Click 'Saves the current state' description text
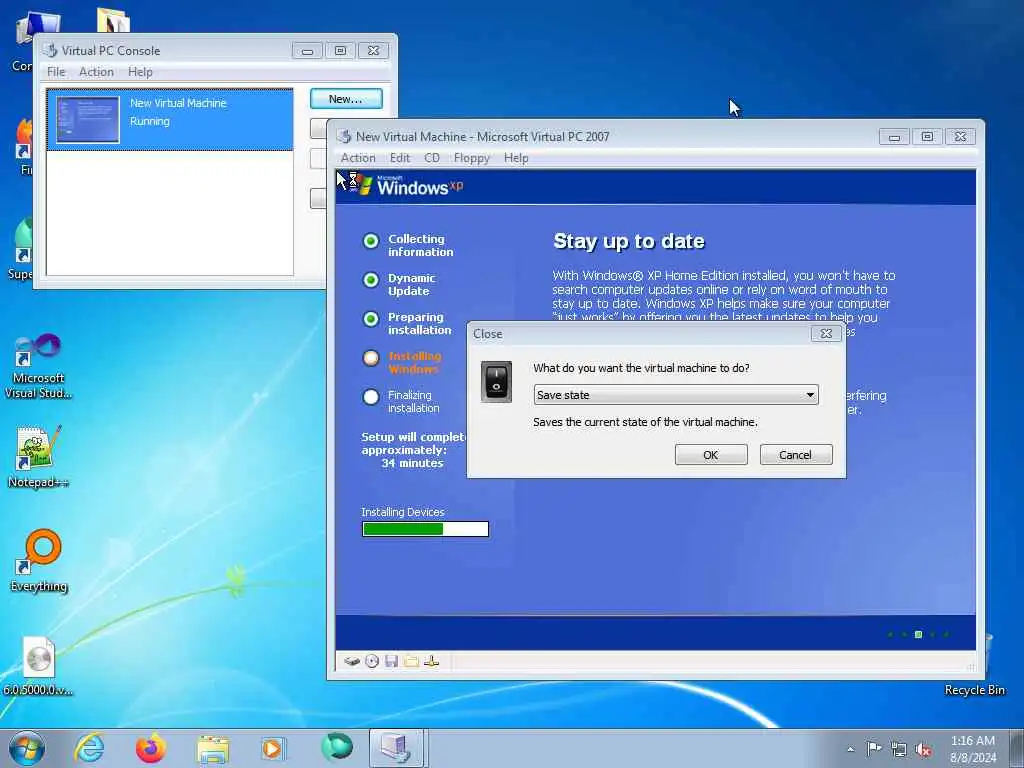 [x=645, y=423]
